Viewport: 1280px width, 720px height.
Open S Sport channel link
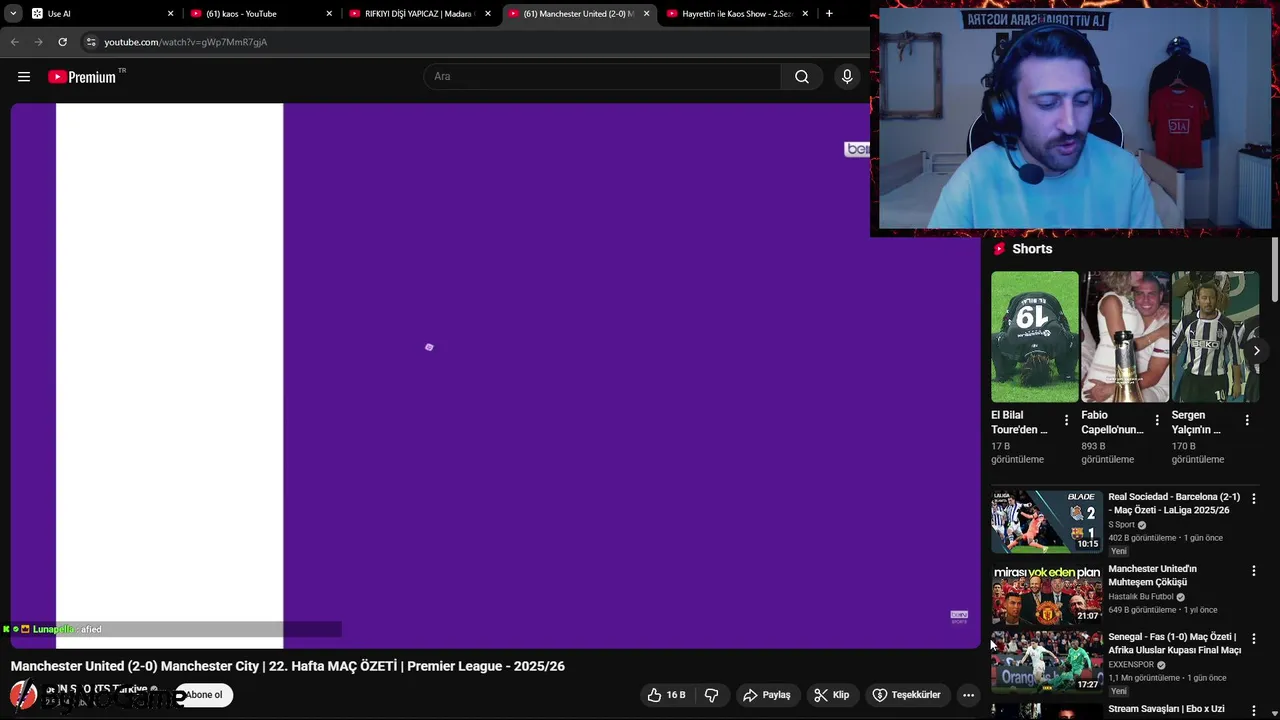pos(1121,525)
